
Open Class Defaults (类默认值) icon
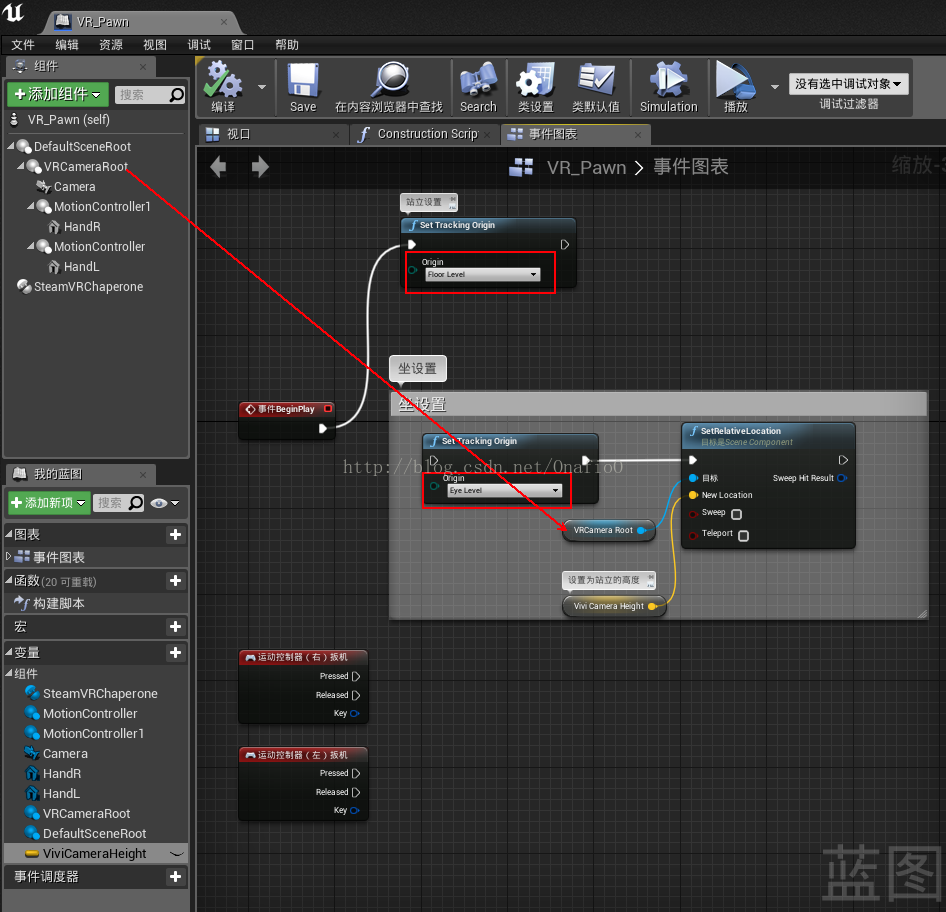click(x=596, y=80)
